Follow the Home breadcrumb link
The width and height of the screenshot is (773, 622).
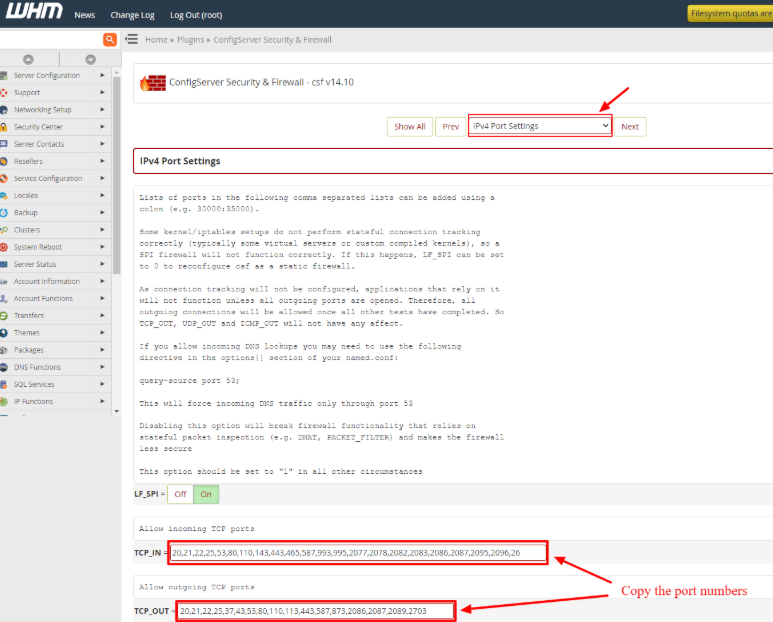156,40
